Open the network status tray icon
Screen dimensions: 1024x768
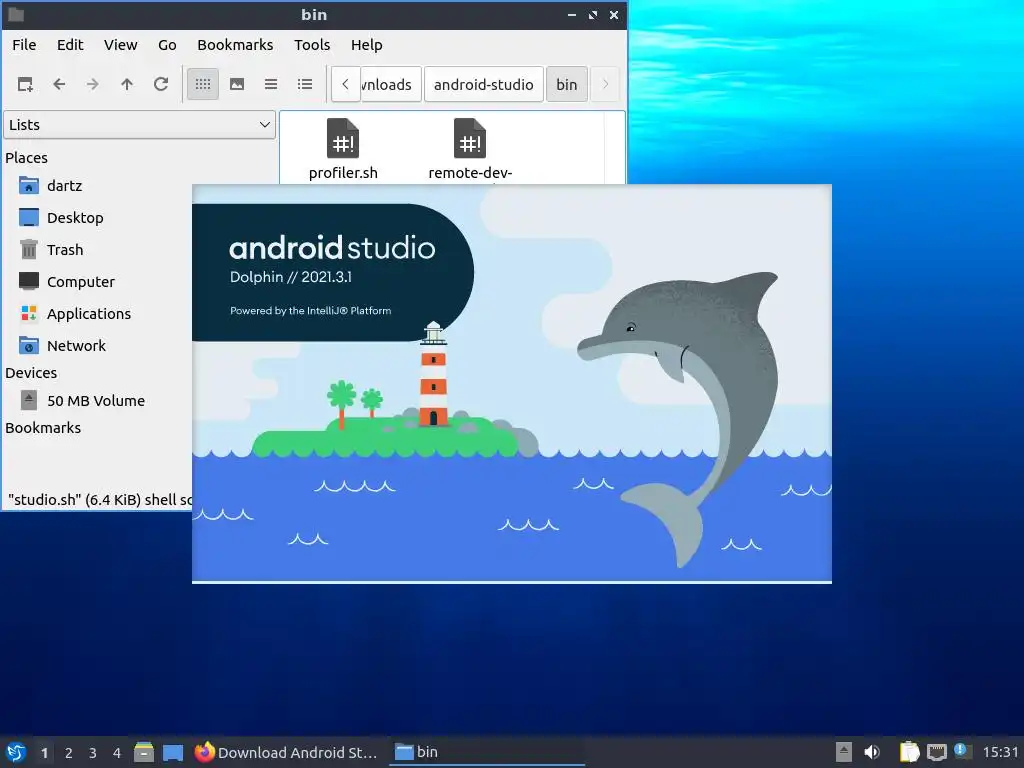tap(937, 752)
